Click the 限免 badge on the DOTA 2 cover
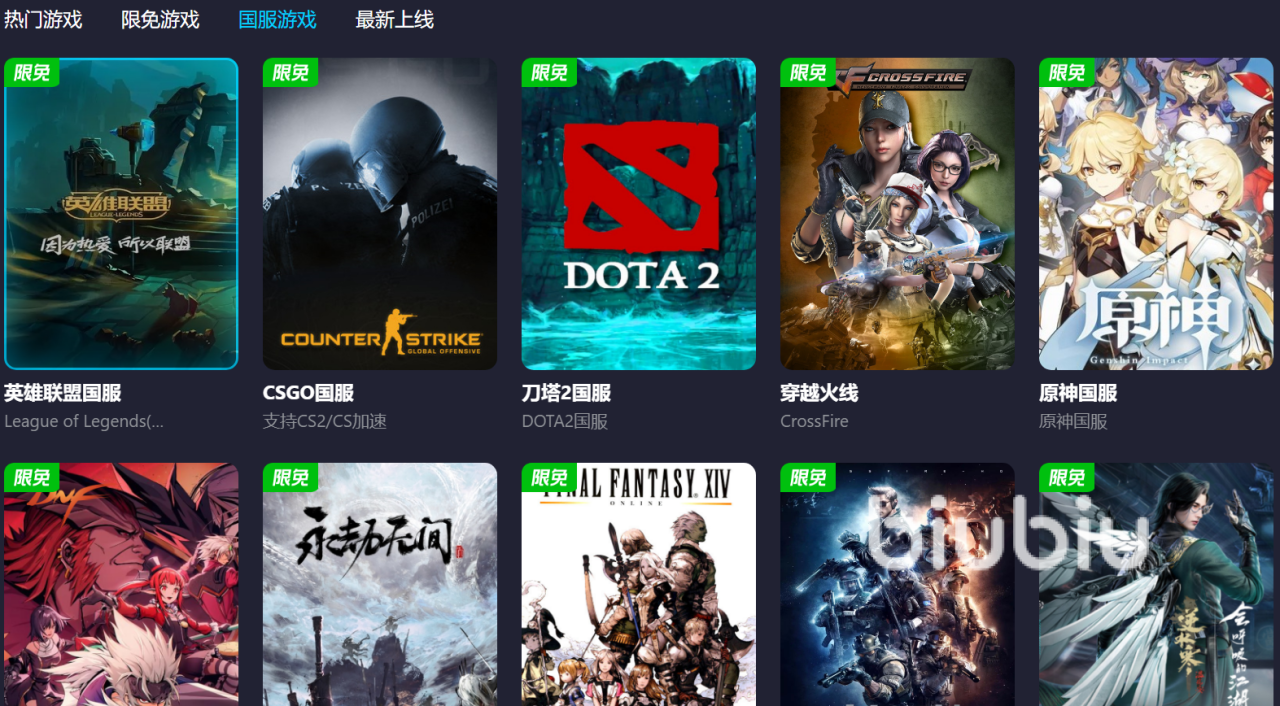The width and height of the screenshot is (1280, 706). pos(549,73)
